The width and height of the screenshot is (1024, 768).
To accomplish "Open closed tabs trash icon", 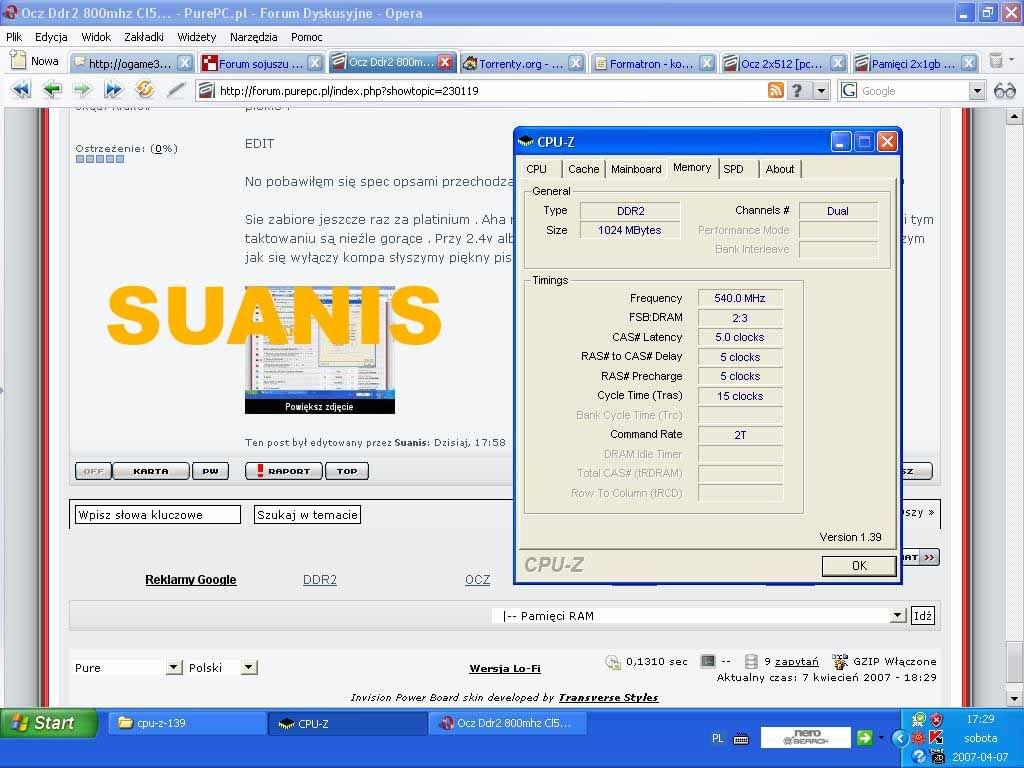I will click(996, 61).
